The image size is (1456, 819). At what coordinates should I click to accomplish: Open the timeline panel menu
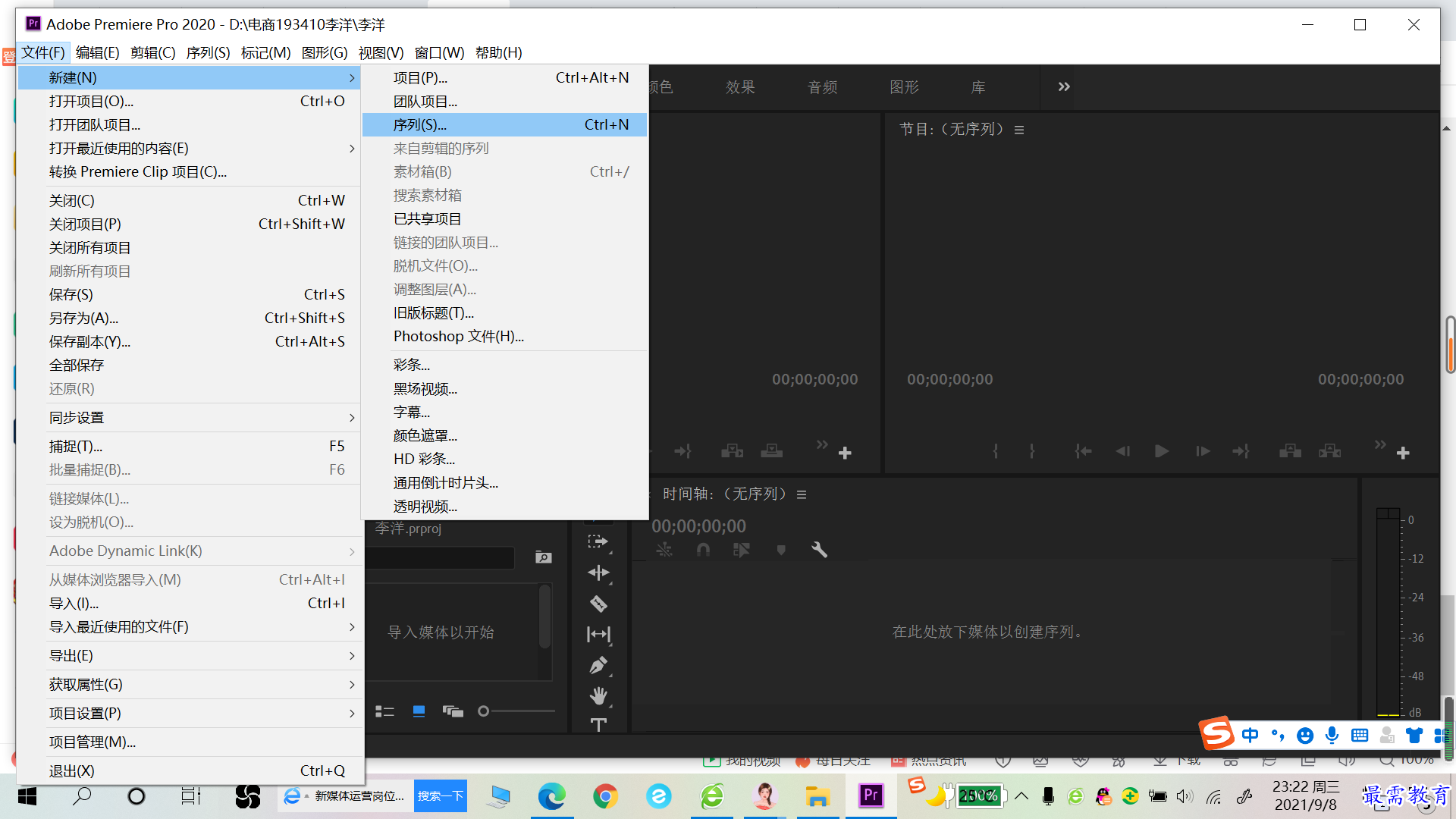pos(802,494)
